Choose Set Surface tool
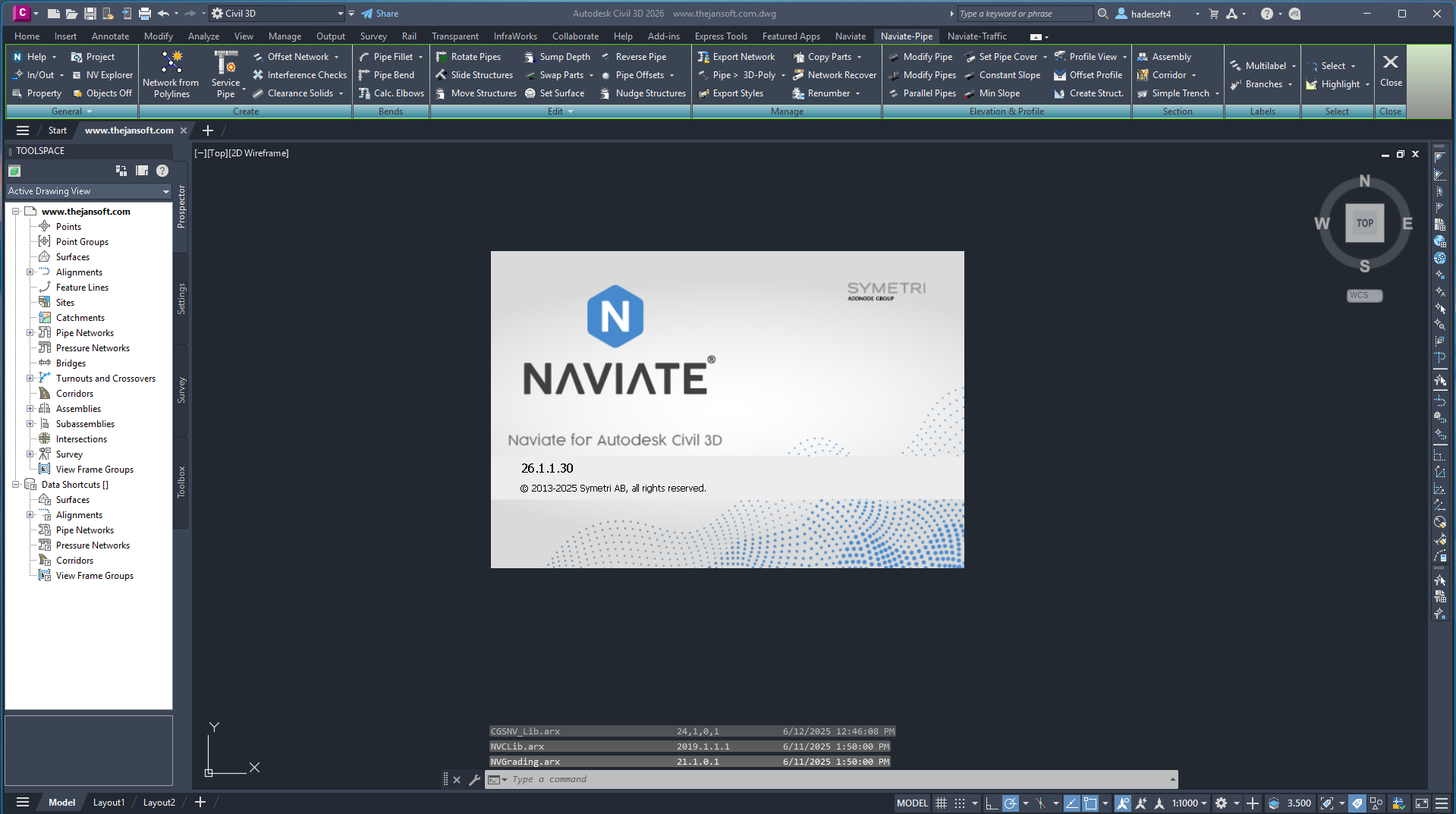Image resolution: width=1456 pixels, height=814 pixels. coord(555,93)
